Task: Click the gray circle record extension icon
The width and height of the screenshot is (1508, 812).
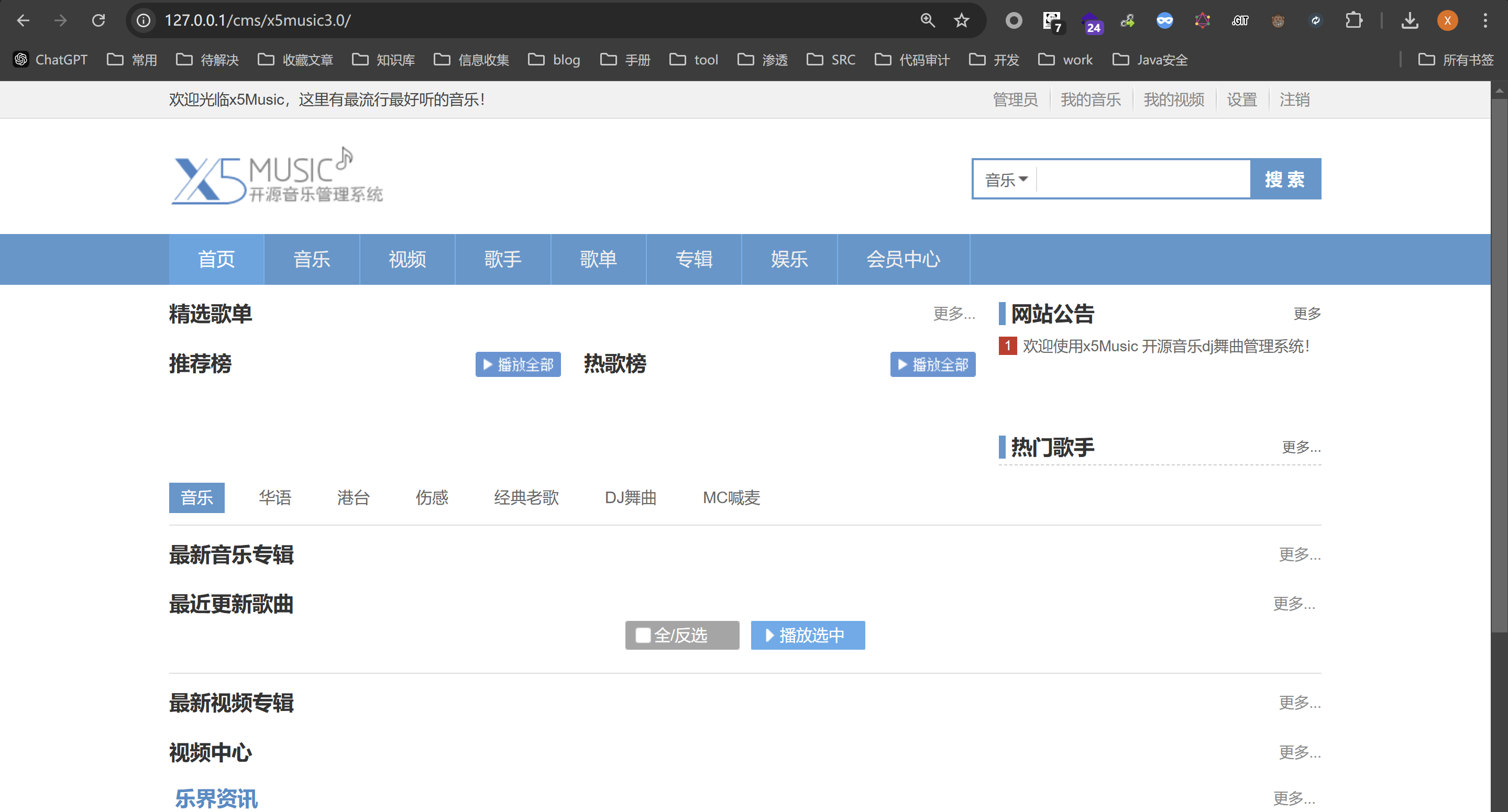Action: pos(1014,20)
